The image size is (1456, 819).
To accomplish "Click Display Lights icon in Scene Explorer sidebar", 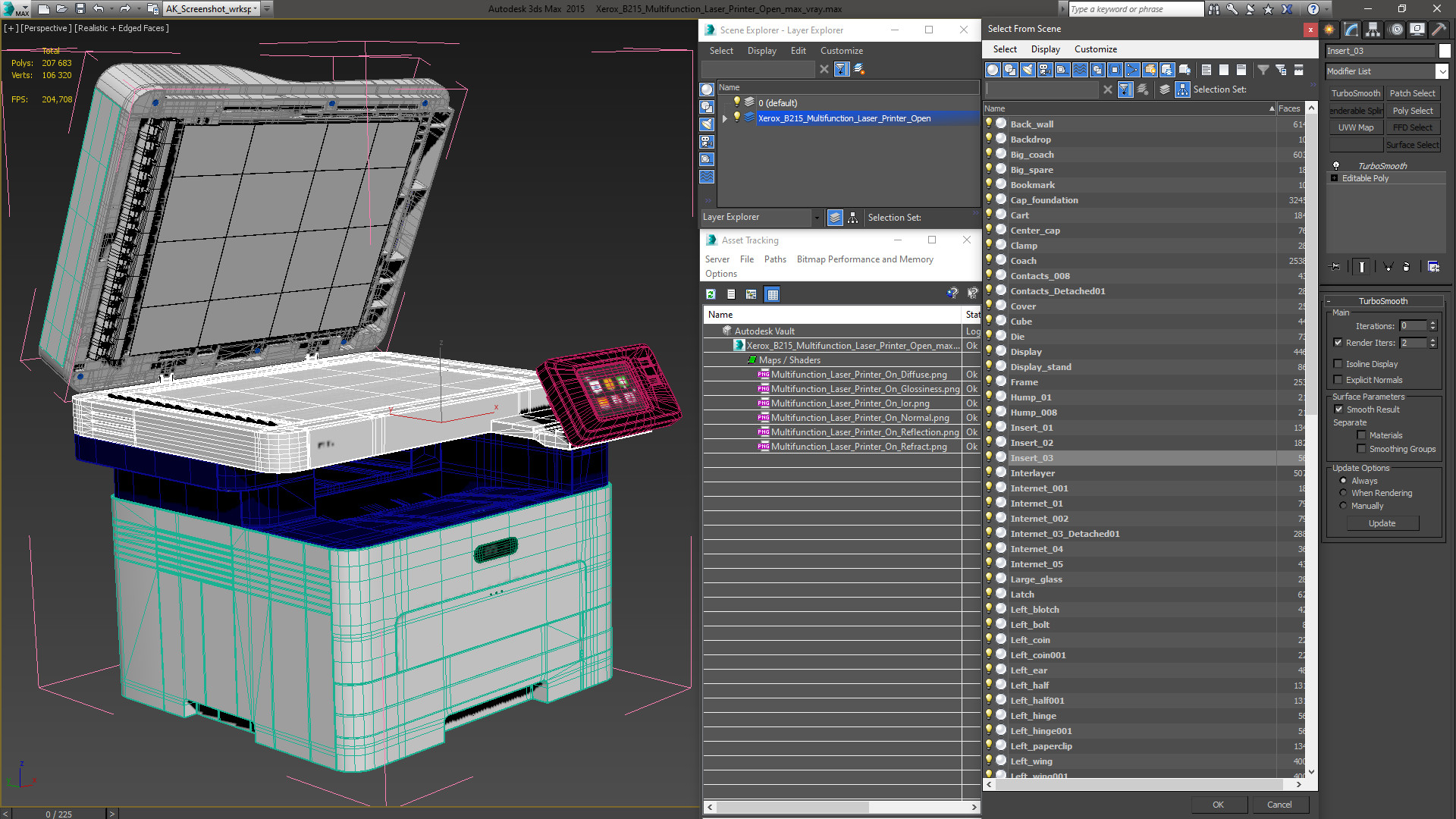I will point(707,124).
